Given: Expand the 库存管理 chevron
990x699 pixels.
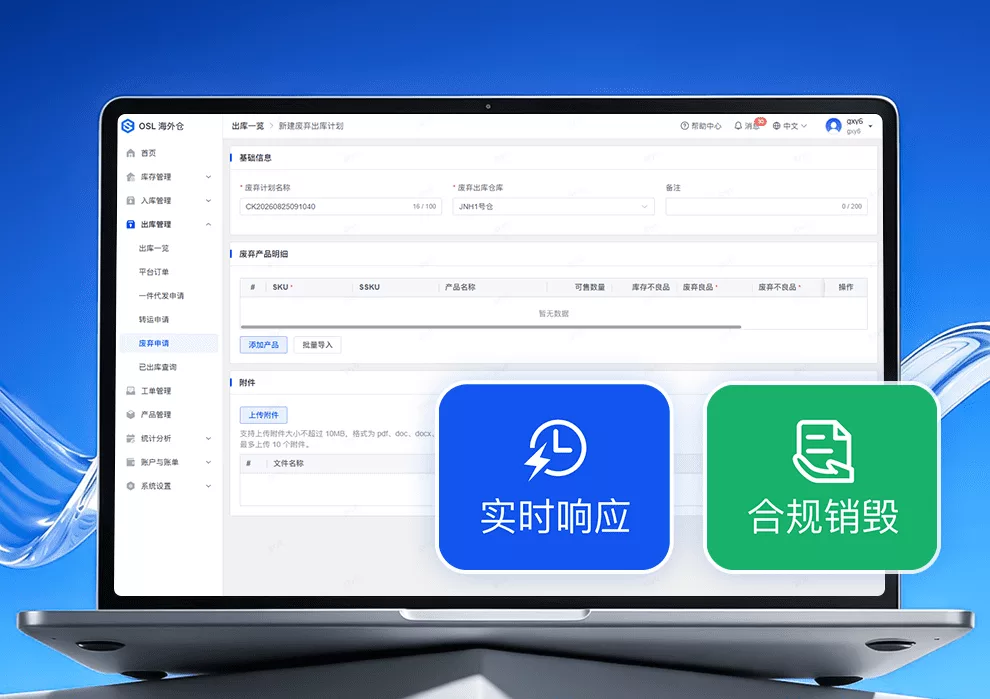Looking at the screenshot, I should click(x=208, y=177).
